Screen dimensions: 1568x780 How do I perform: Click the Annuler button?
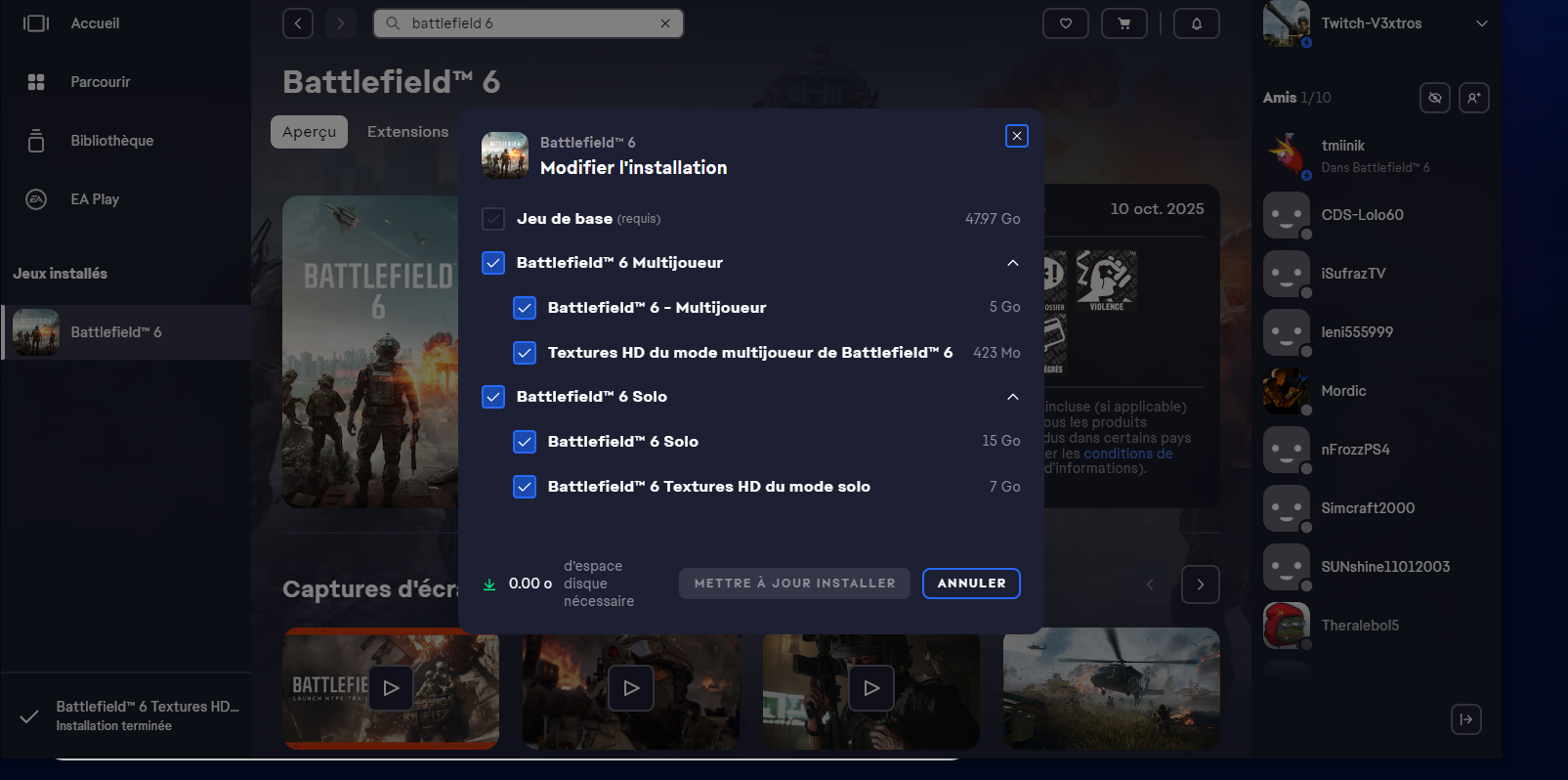pos(971,584)
